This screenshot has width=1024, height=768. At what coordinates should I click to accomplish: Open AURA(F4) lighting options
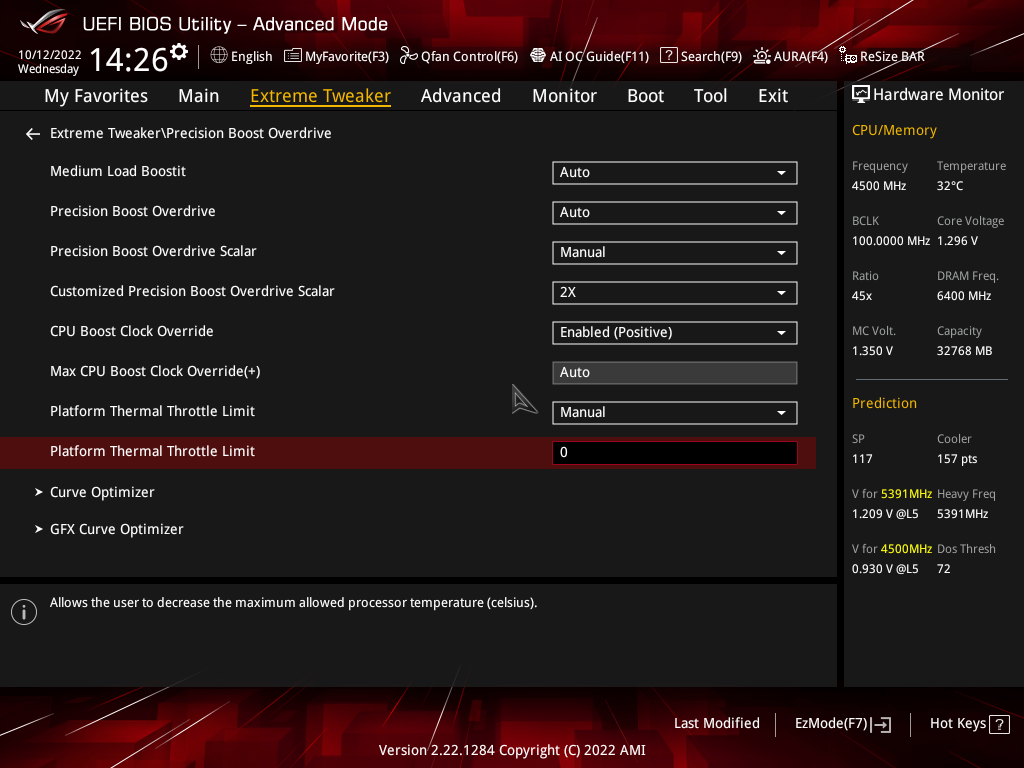coord(790,56)
